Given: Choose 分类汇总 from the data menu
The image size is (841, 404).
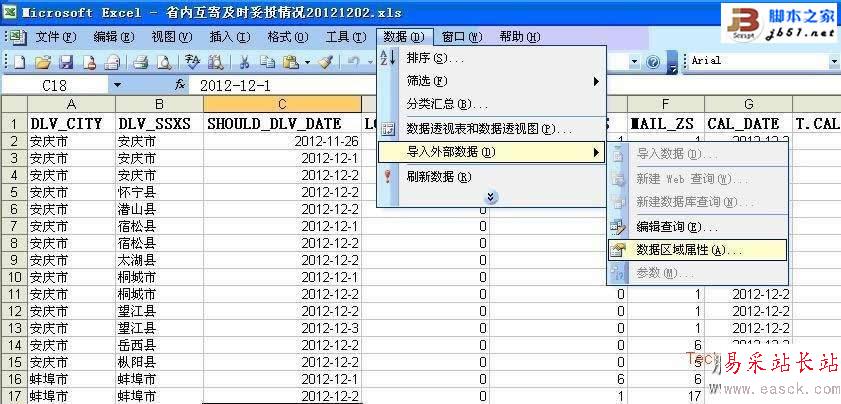Looking at the screenshot, I should [492, 104].
